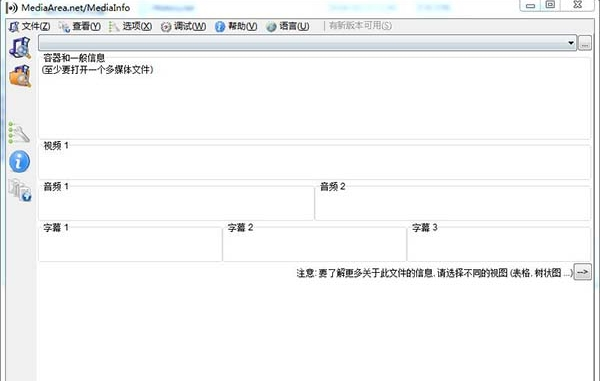Click the "-->" view switch button
This screenshot has width=600, height=381.
tap(582, 272)
